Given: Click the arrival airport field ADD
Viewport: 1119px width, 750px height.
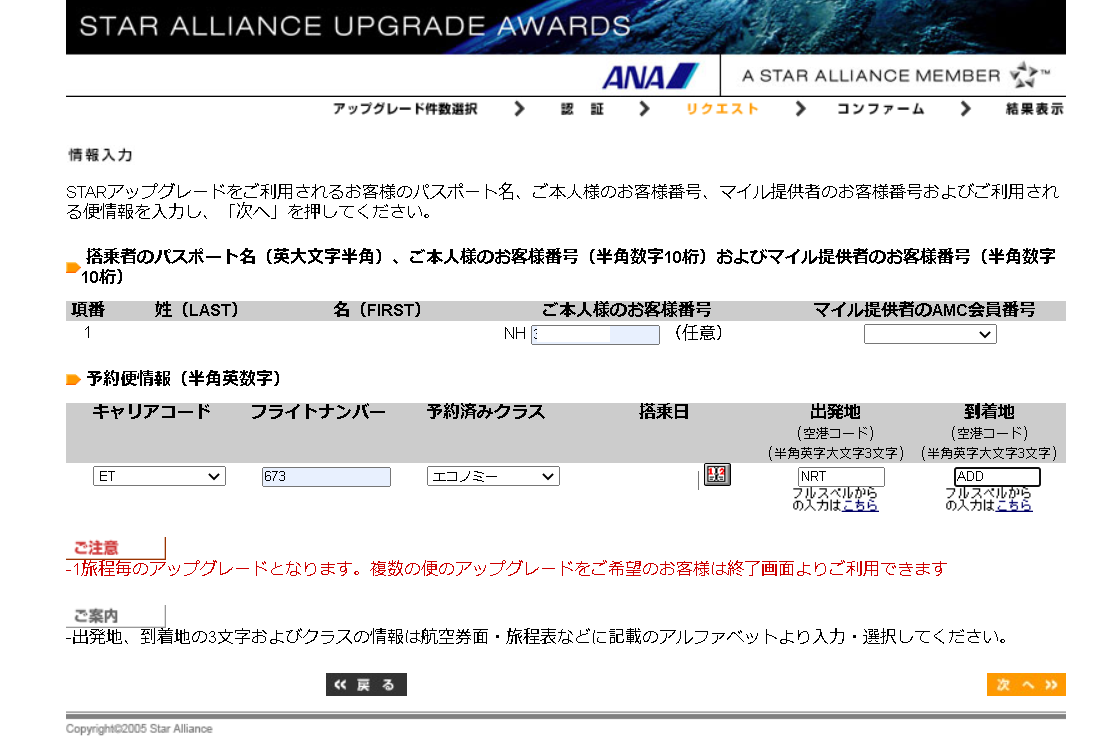Looking at the screenshot, I should point(997,476).
